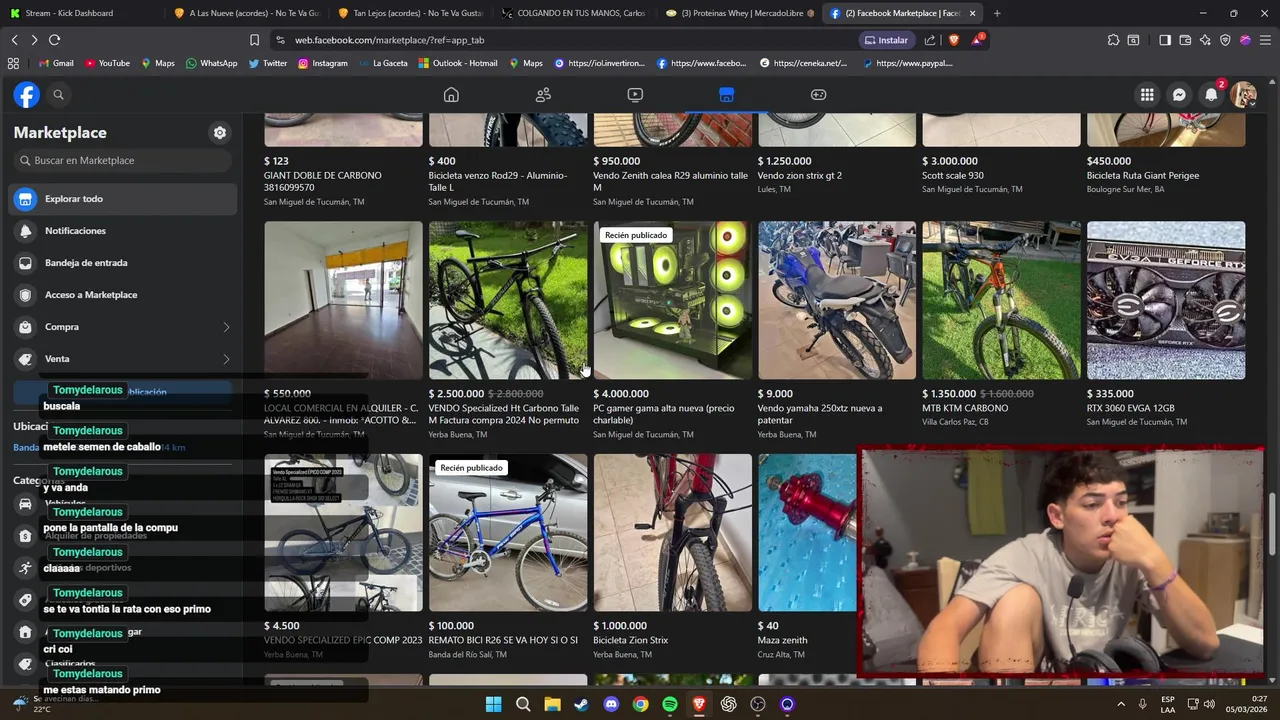Open the Facebook search magnifier
The width and height of the screenshot is (1280, 720).
pyautogui.click(x=58, y=95)
